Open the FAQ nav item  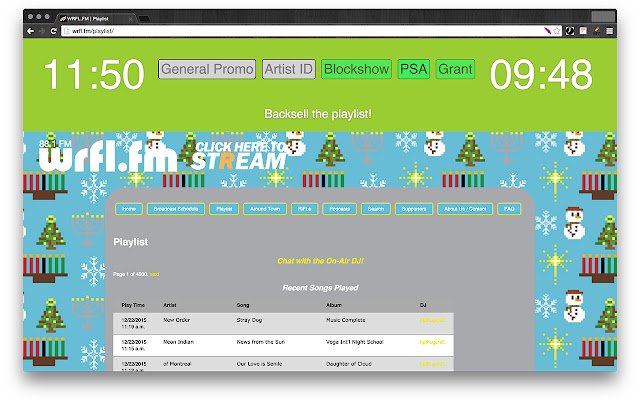[509, 209]
